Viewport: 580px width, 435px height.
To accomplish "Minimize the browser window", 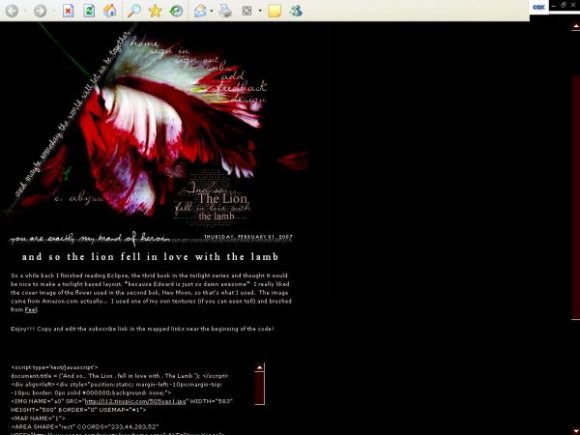I will 554,6.
